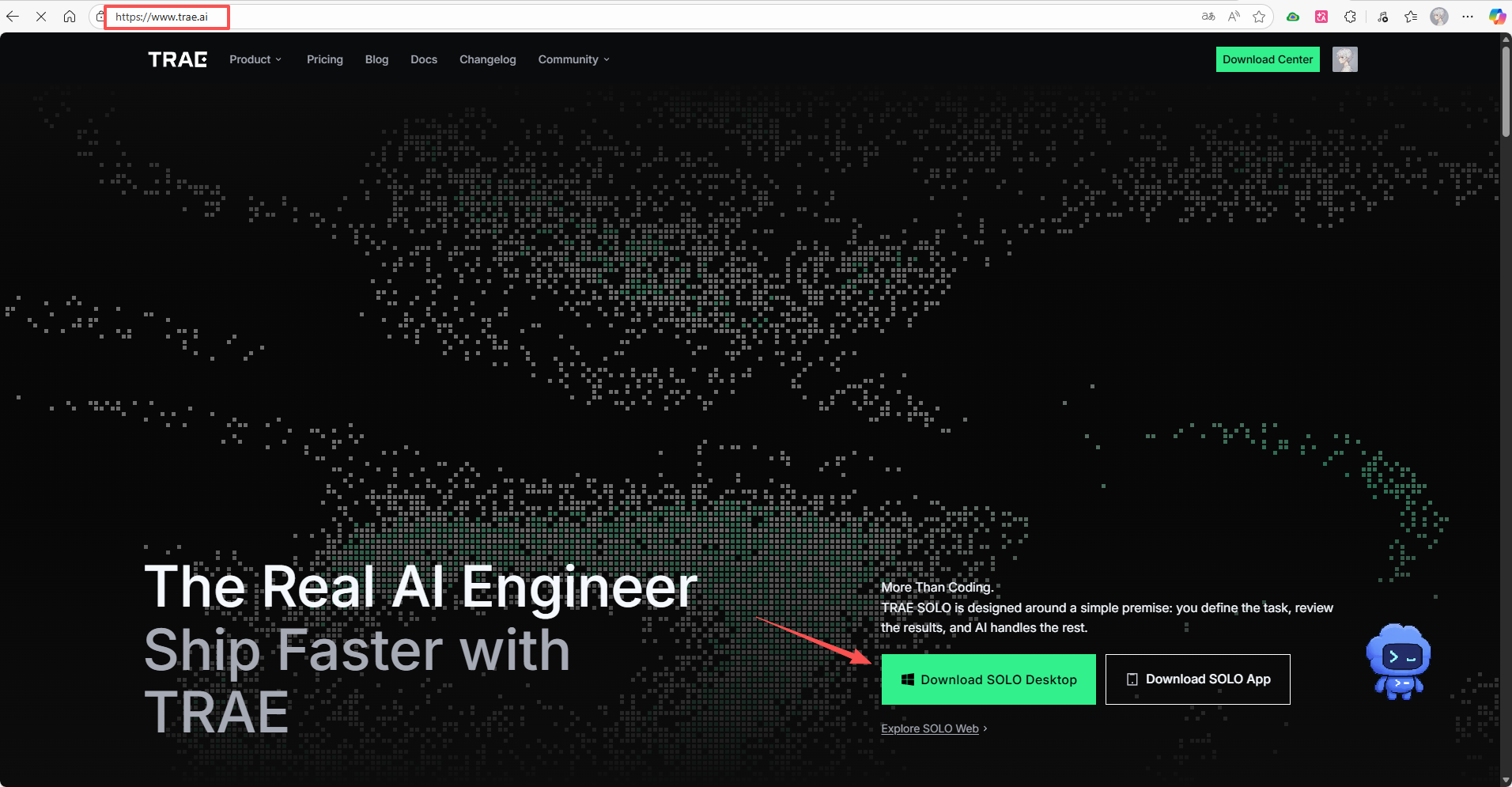Open the TRAE account avatar
Viewport: 1512px width, 787px height.
(x=1345, y=59)
